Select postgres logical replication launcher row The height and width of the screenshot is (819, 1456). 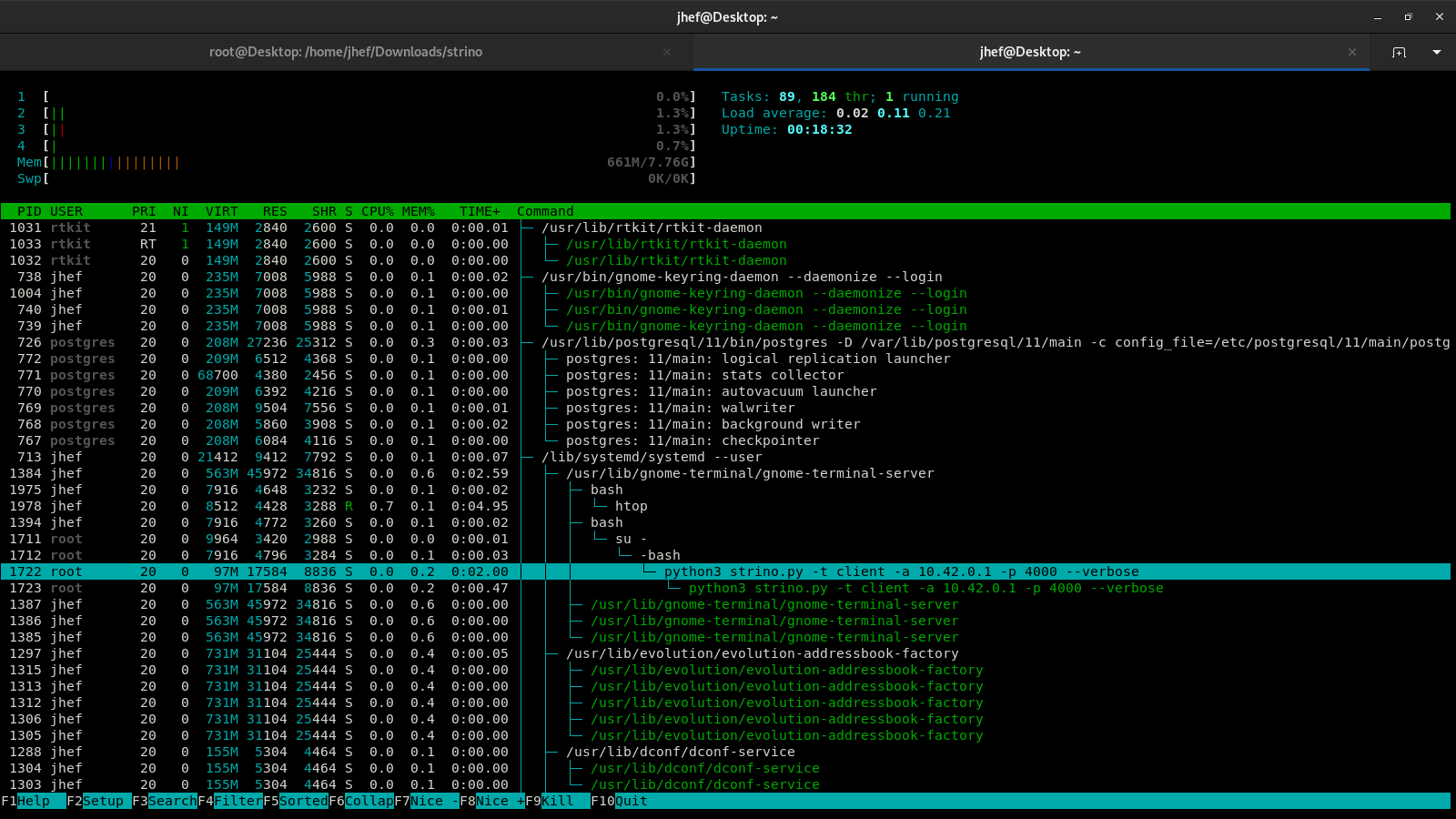(725, 359)
